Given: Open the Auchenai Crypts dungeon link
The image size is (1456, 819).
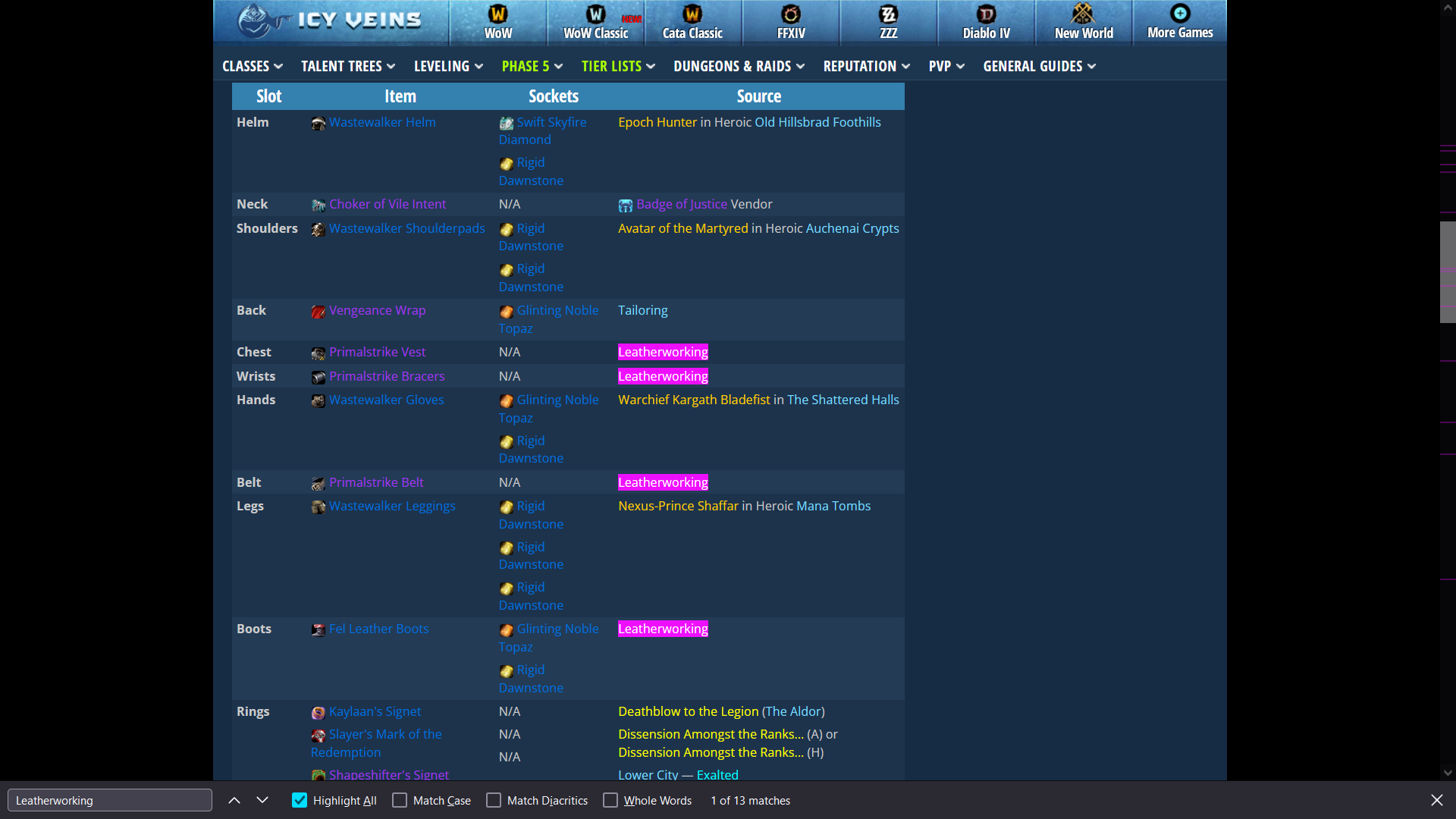Looking at the screenshot, I should (852, 228).
